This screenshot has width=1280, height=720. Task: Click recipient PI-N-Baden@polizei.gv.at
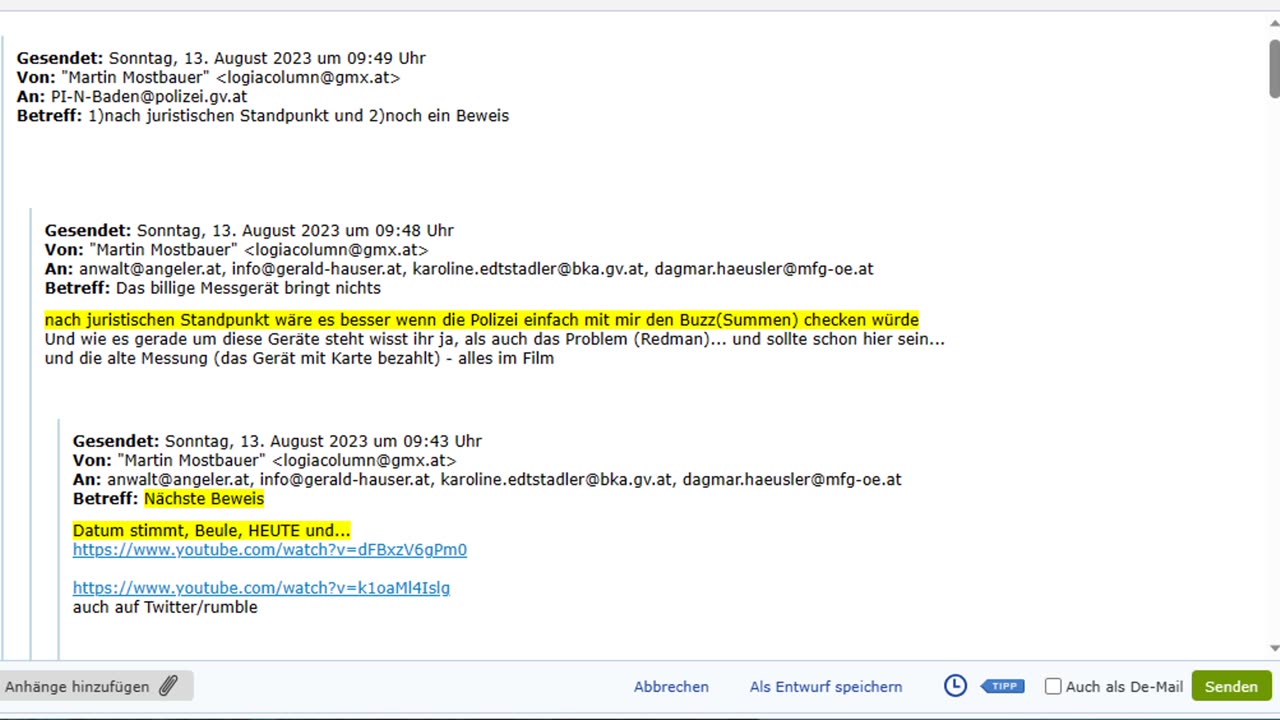point(149,97)
